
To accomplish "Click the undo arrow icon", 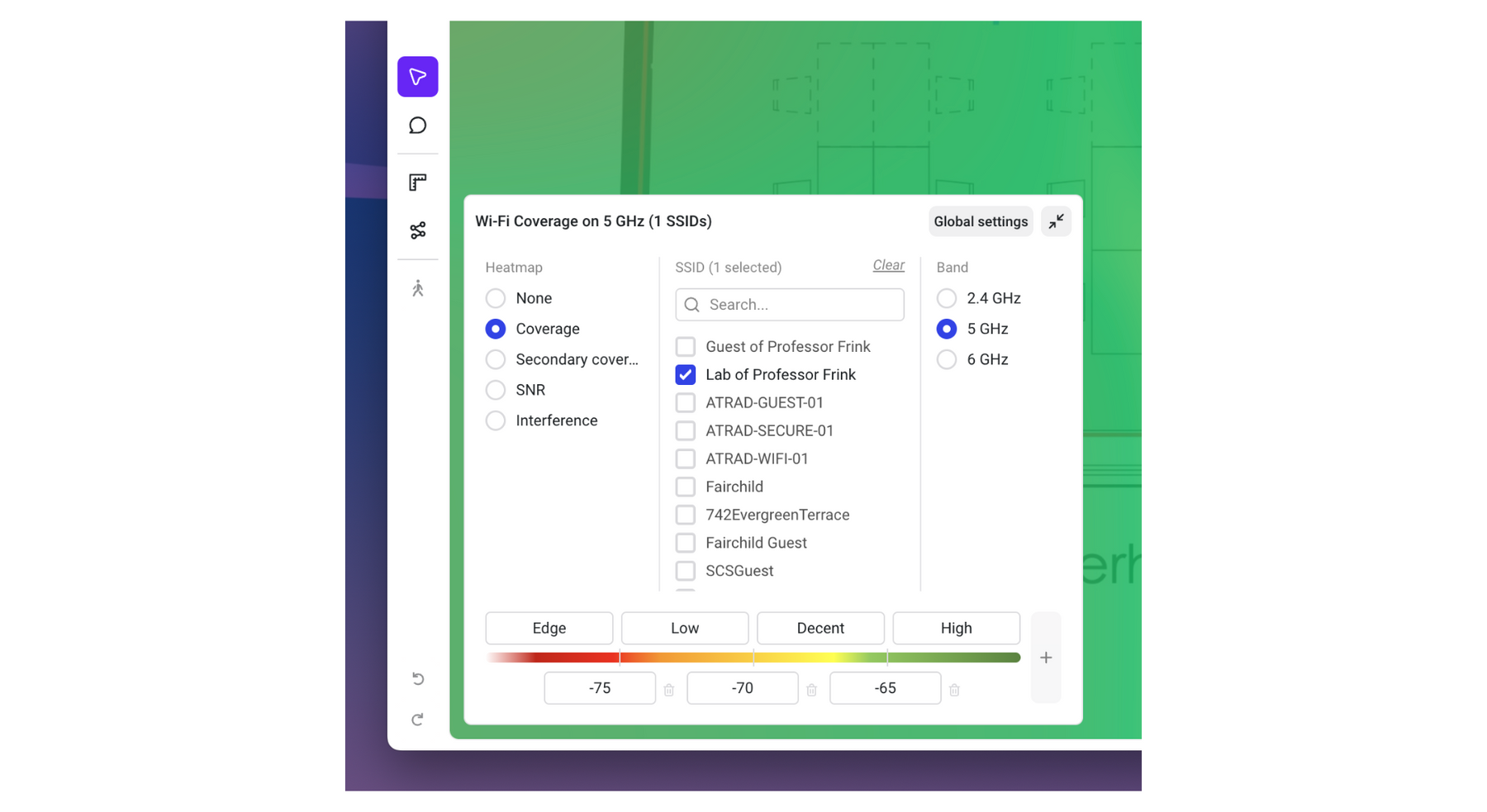I will [x=417, y=679].
